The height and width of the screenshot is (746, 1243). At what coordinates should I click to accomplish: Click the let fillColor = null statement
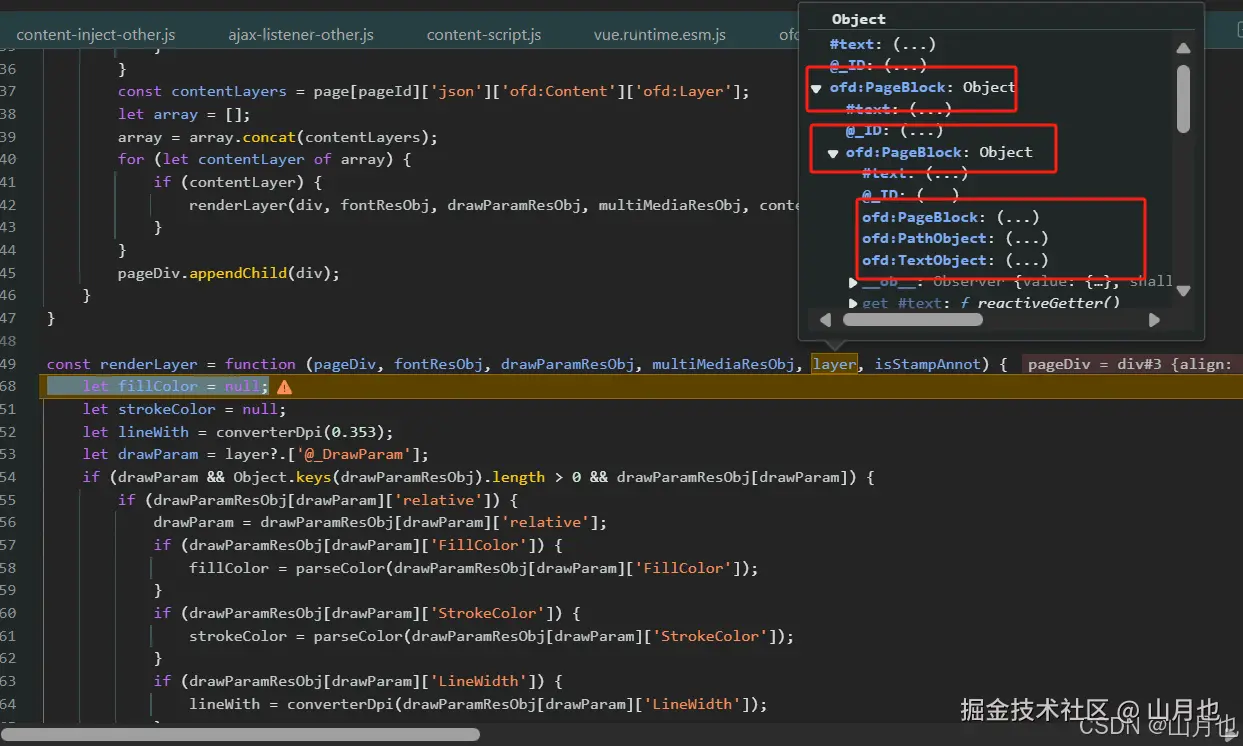coord(176,387)
